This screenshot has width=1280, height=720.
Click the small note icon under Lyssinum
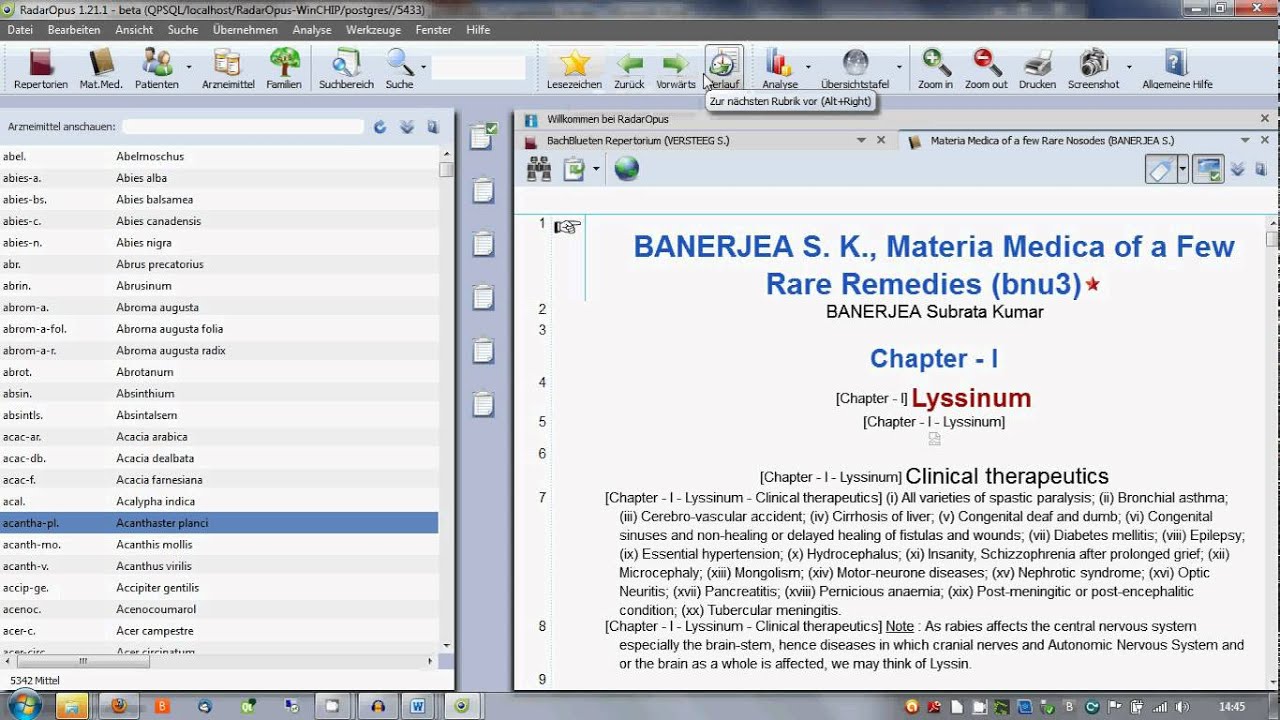934,438
